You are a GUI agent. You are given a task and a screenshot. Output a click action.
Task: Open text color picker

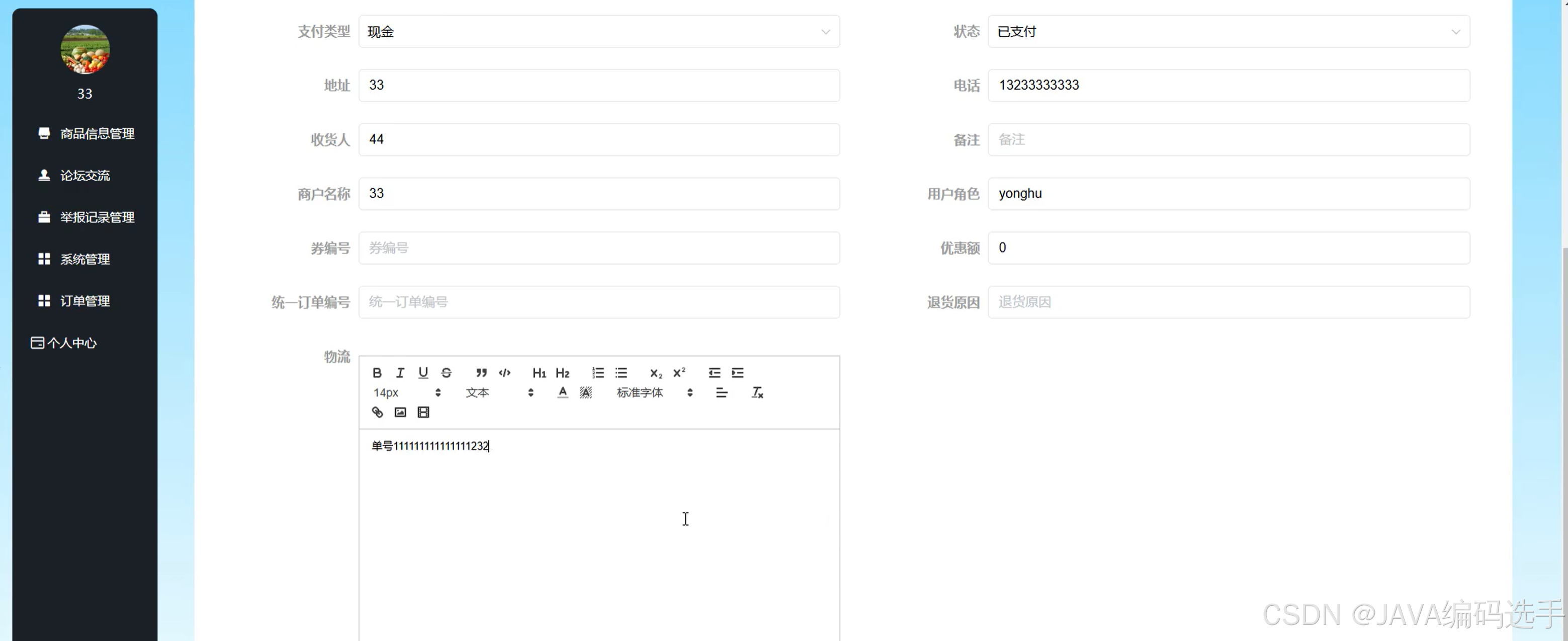coord(562,392)
